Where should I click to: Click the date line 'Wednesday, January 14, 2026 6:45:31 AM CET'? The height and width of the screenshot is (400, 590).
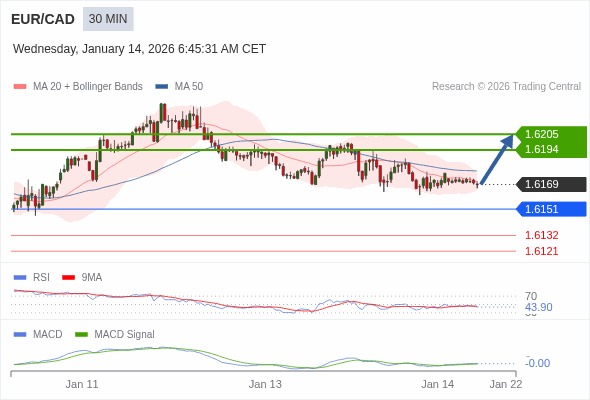139,49
